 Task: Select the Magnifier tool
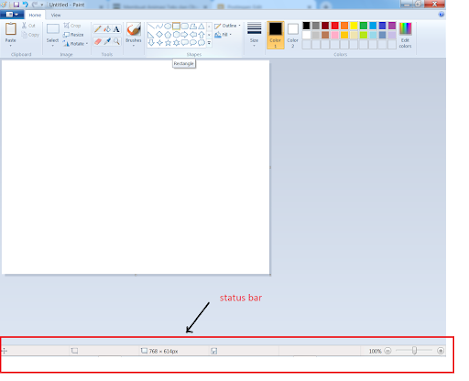click(x=116, y=41)
